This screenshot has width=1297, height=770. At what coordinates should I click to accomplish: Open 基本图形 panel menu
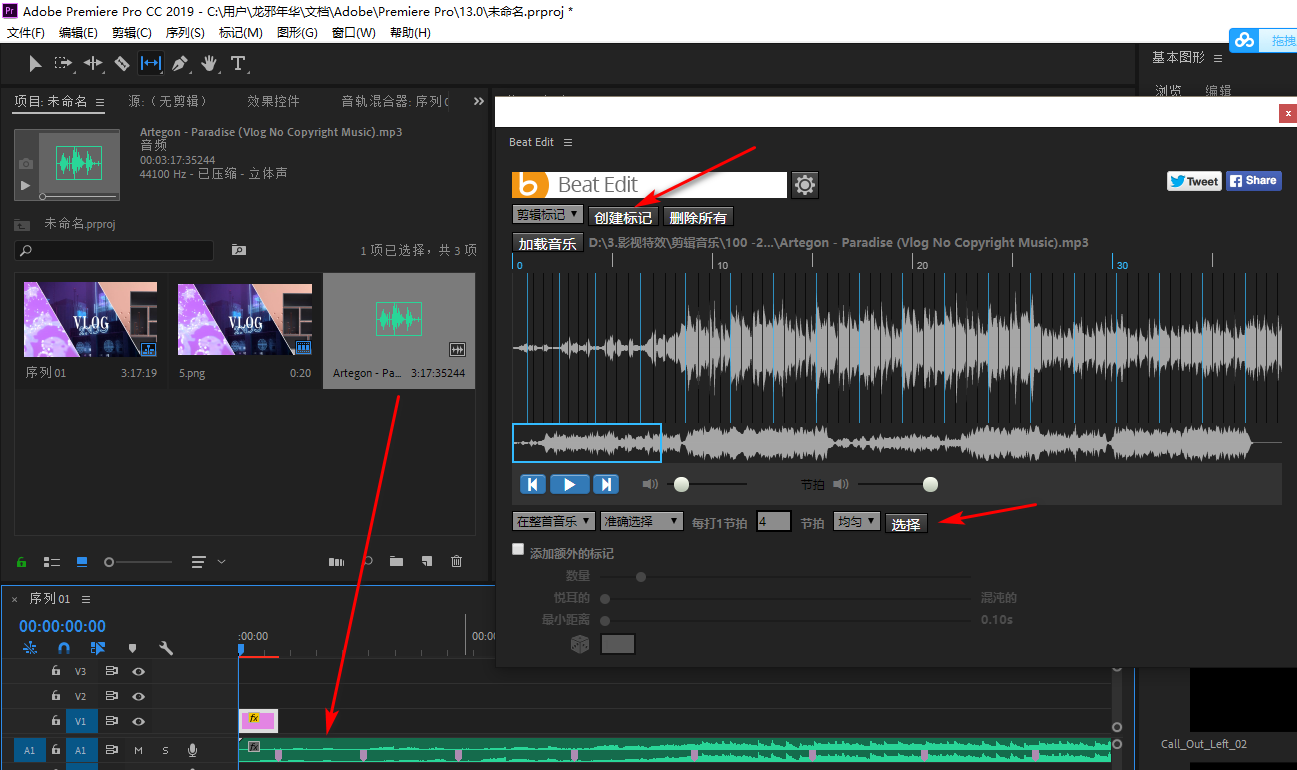(x=1219, y=58)
